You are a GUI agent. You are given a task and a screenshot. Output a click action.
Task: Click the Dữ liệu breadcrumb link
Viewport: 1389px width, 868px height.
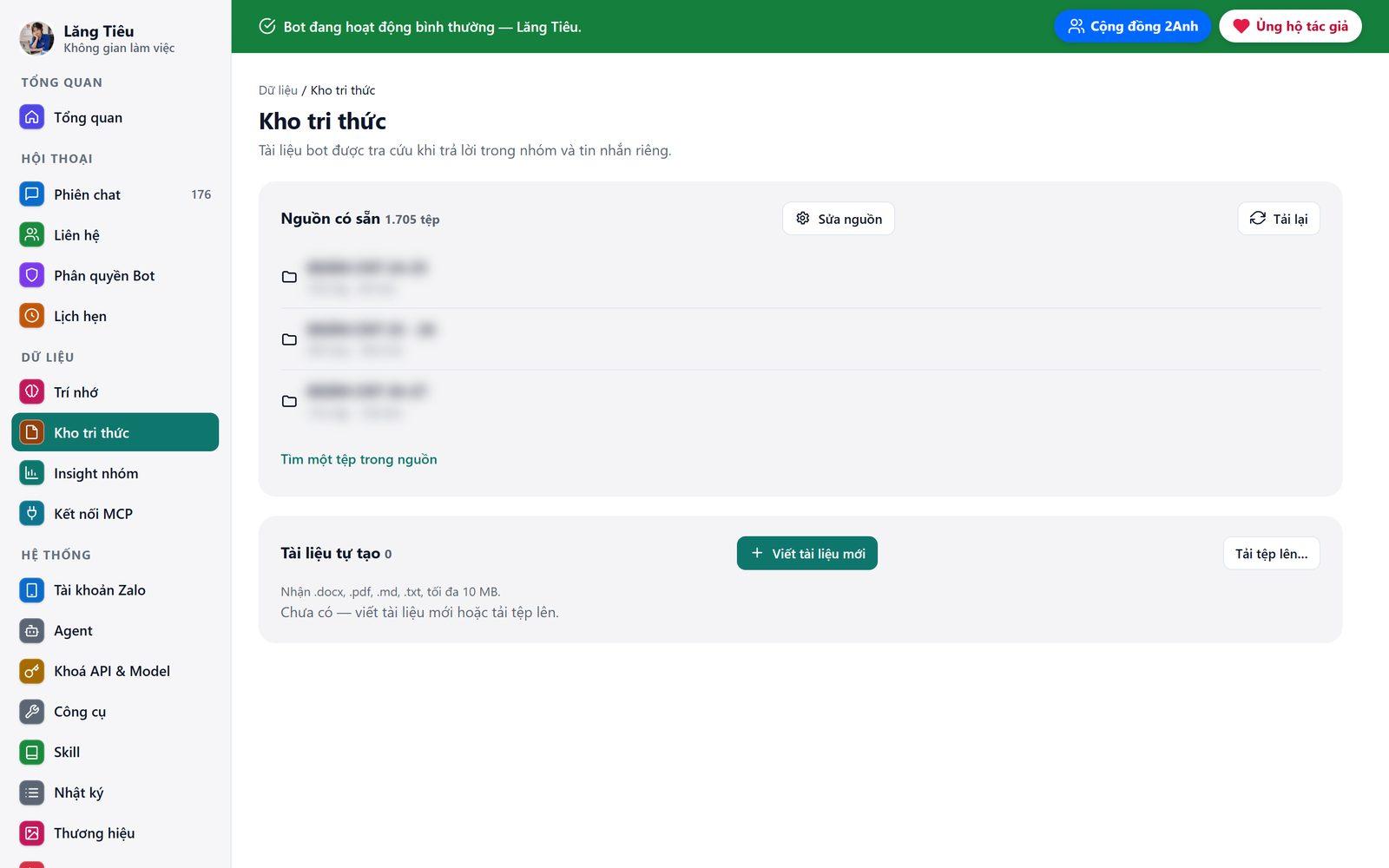point(278,90)
